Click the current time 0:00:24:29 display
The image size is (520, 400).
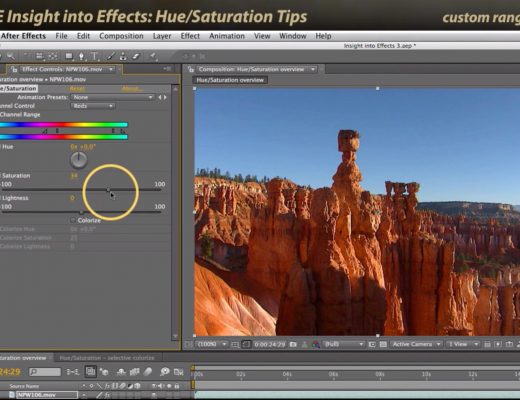pyautogui.click(x=270, y=344)
